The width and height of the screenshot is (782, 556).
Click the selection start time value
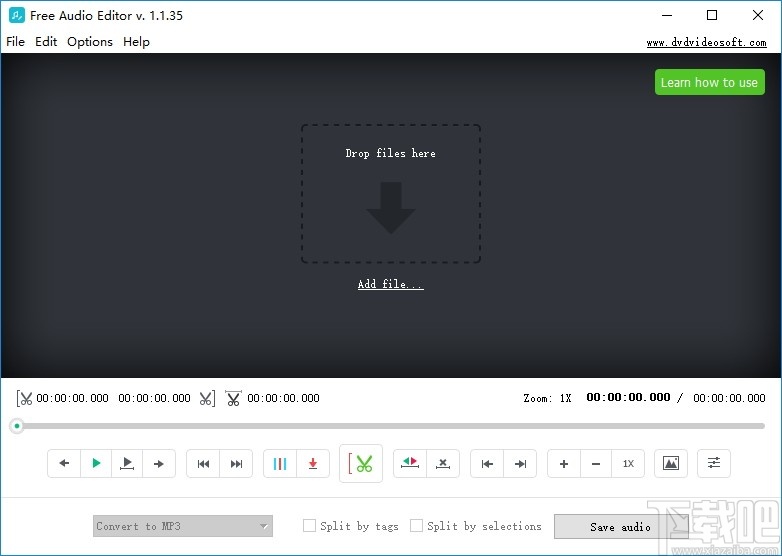[x=72, y=398]
